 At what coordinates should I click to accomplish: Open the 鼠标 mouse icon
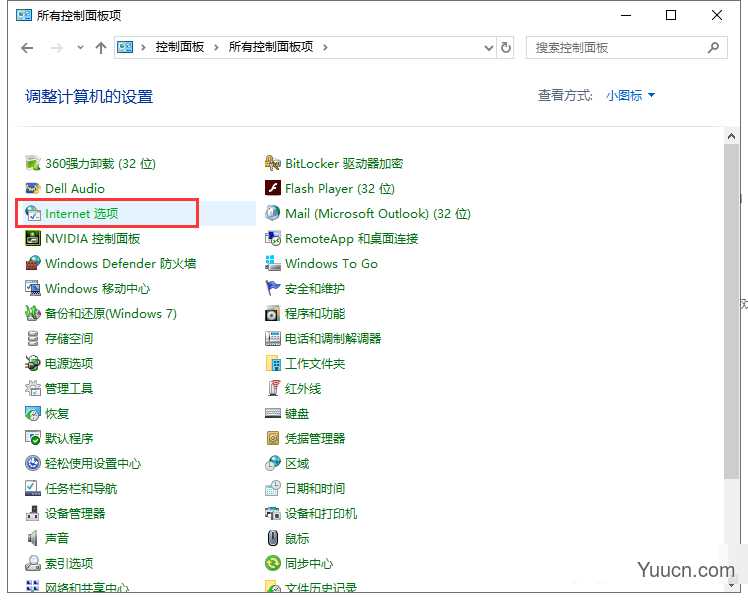pos(272,538)
